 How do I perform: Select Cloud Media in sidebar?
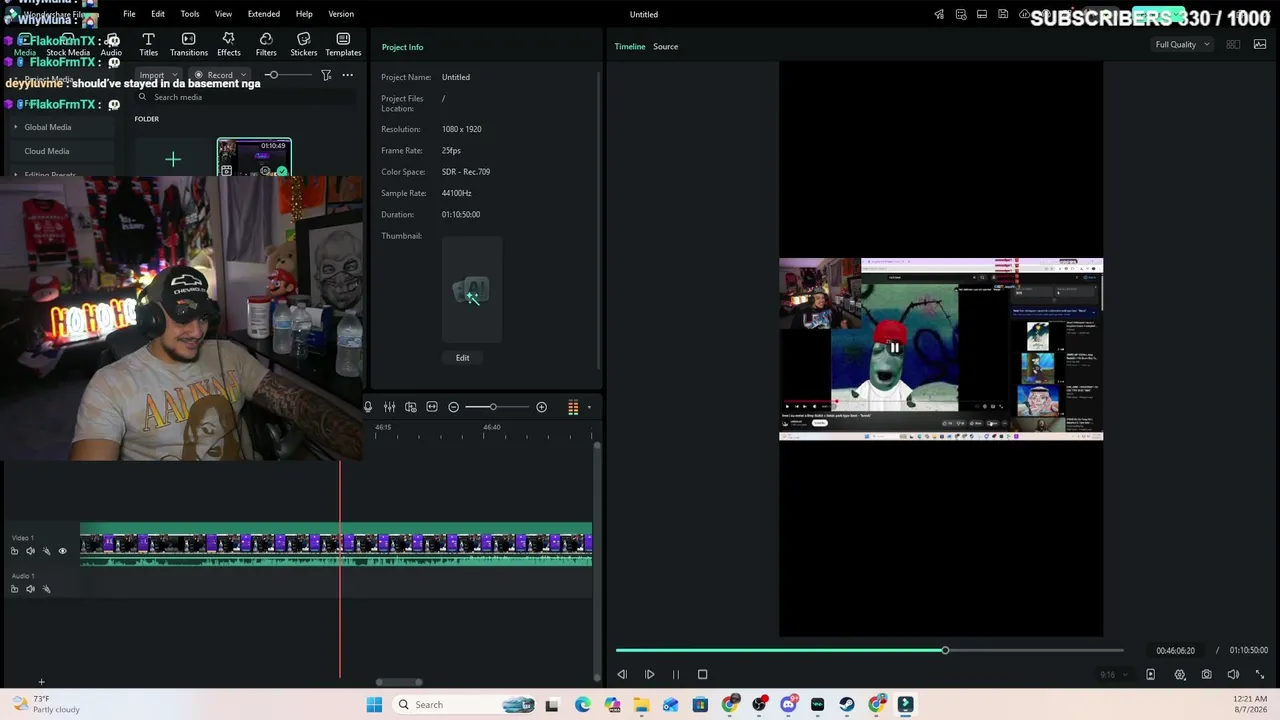(47, 151)
